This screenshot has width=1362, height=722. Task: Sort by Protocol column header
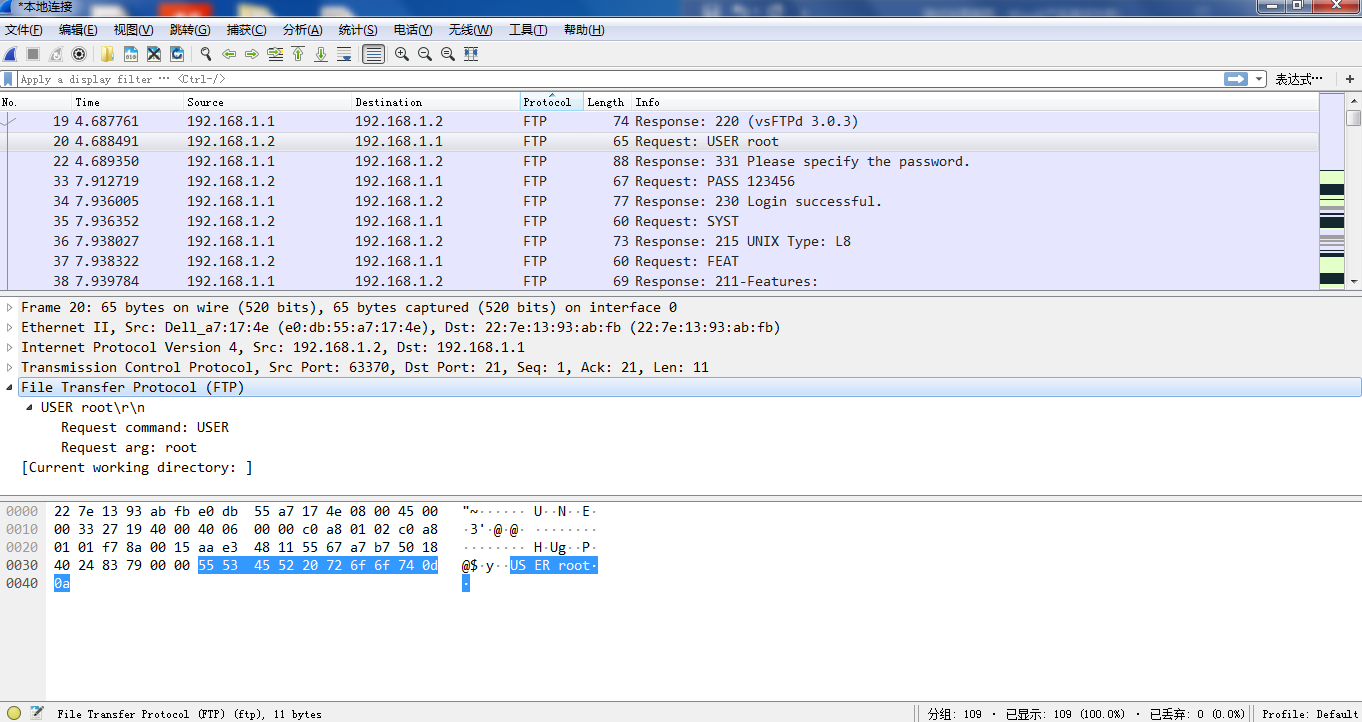point(552,102)
